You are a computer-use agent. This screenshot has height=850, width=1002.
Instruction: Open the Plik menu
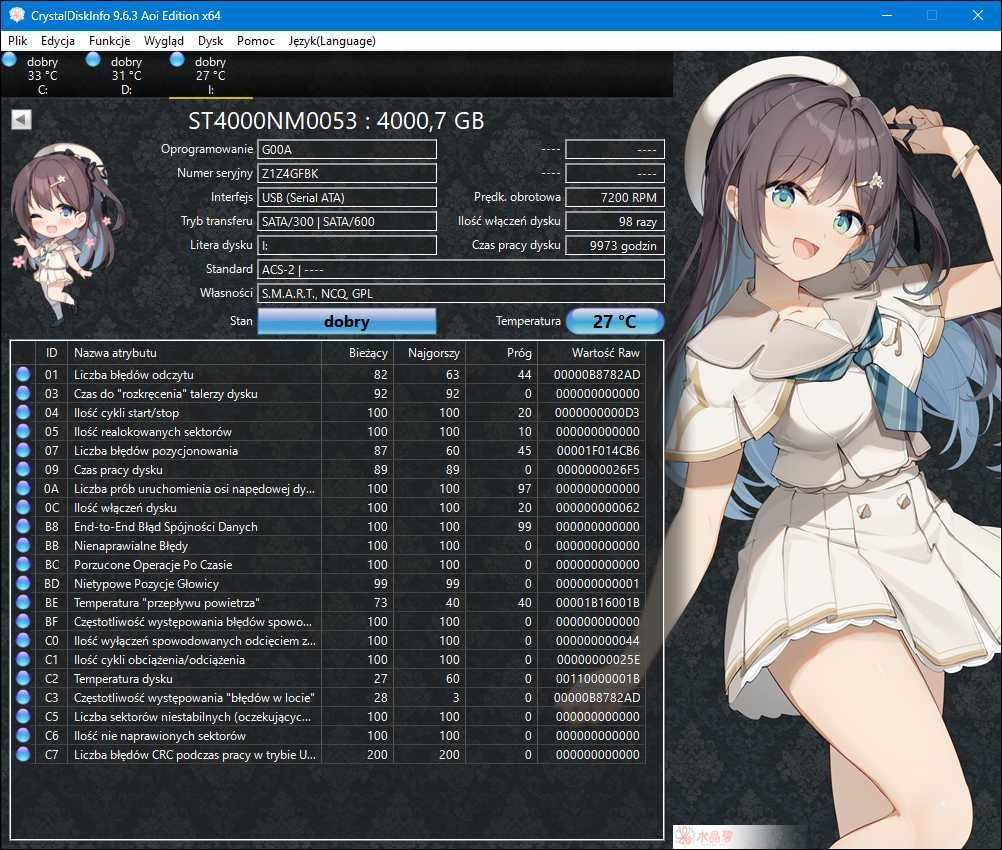coord(17,41)
